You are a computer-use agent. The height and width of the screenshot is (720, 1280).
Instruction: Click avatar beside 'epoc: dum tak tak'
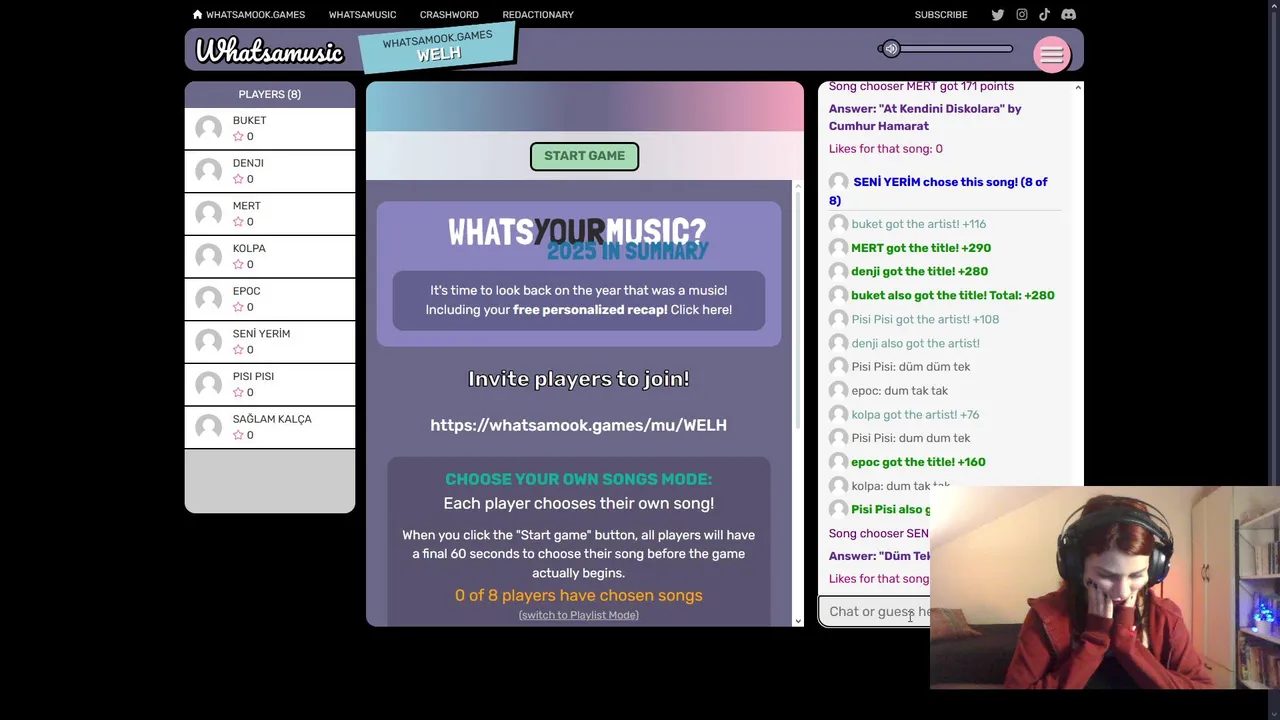coord(838,391)
